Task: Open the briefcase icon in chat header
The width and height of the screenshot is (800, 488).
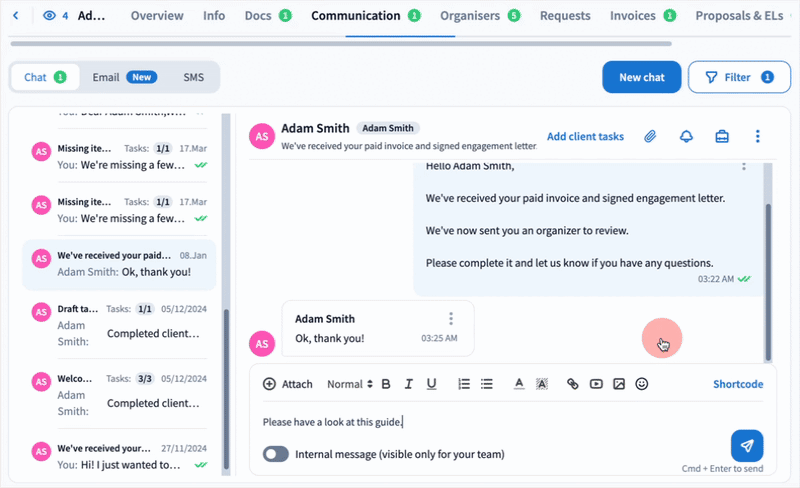Action: click(721, 137)
